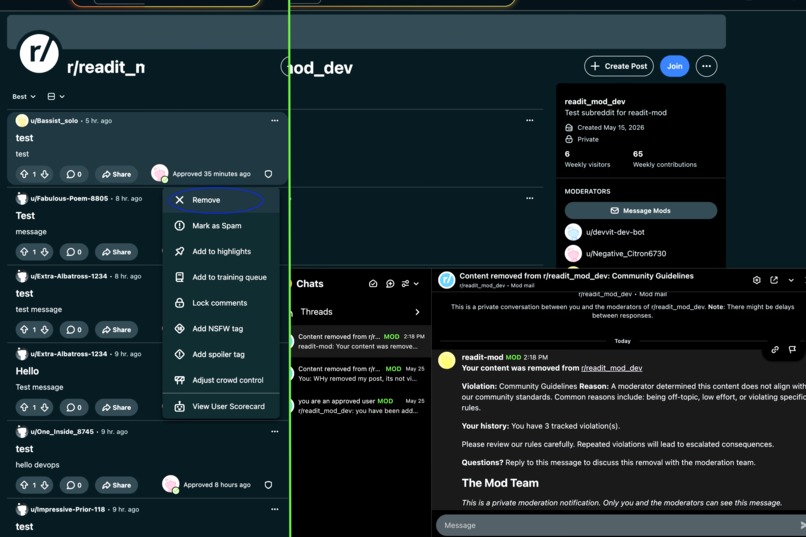Open options for u/One_Inside_8745 post
This screenshot has height=537, width=806.
pos(274,432)
